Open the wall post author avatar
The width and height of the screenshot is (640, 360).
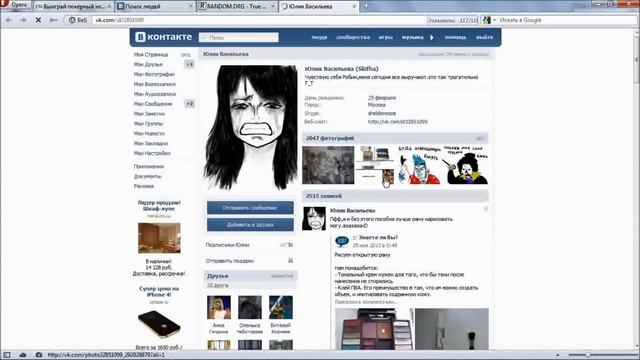click(314, 218)
